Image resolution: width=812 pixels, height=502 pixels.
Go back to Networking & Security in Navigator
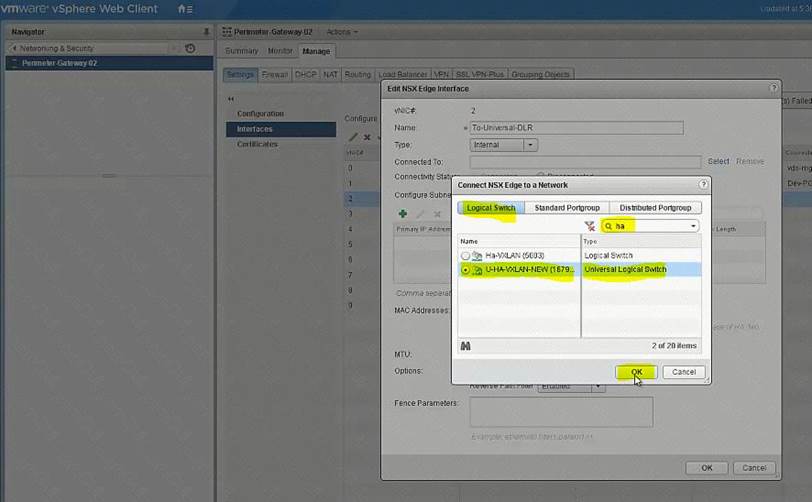pyautogui.click(x=59, y=48)
